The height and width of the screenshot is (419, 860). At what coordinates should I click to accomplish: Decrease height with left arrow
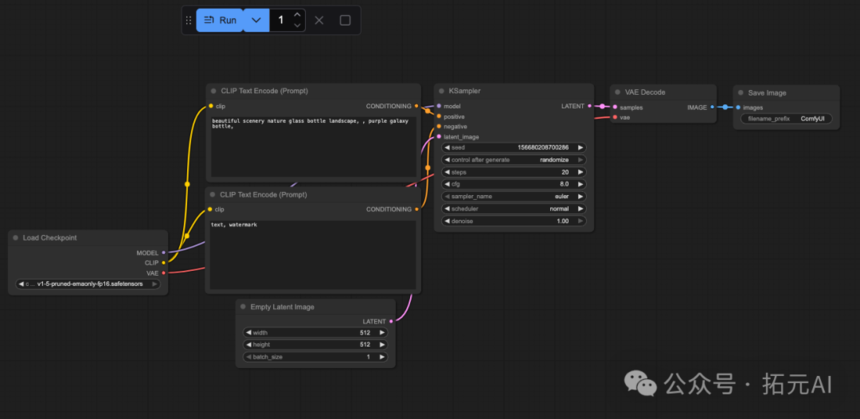(x=248, y=345)
